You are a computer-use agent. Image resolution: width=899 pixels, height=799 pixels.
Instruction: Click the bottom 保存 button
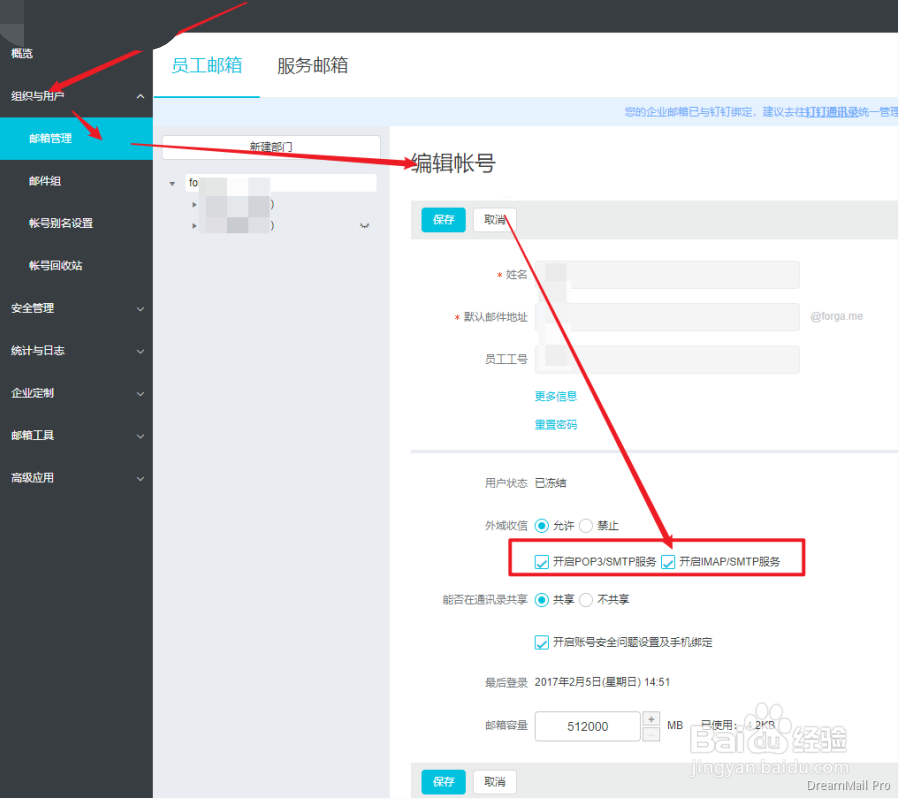pyautogui.click(x=443, y=782)
